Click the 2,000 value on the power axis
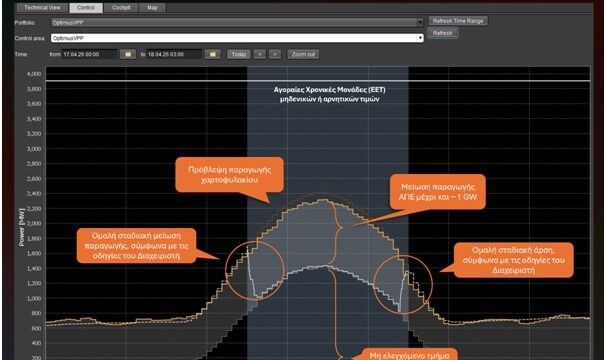 (x=34, y=224)
